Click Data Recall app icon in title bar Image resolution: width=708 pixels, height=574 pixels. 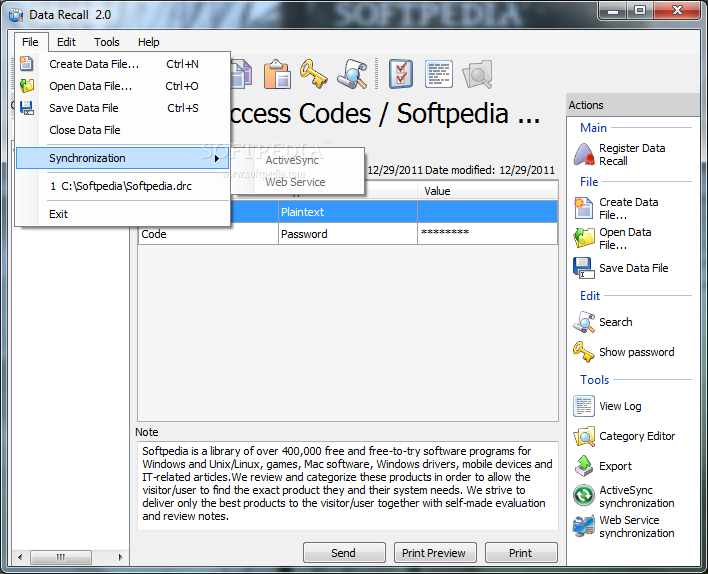tap(16, 15)
